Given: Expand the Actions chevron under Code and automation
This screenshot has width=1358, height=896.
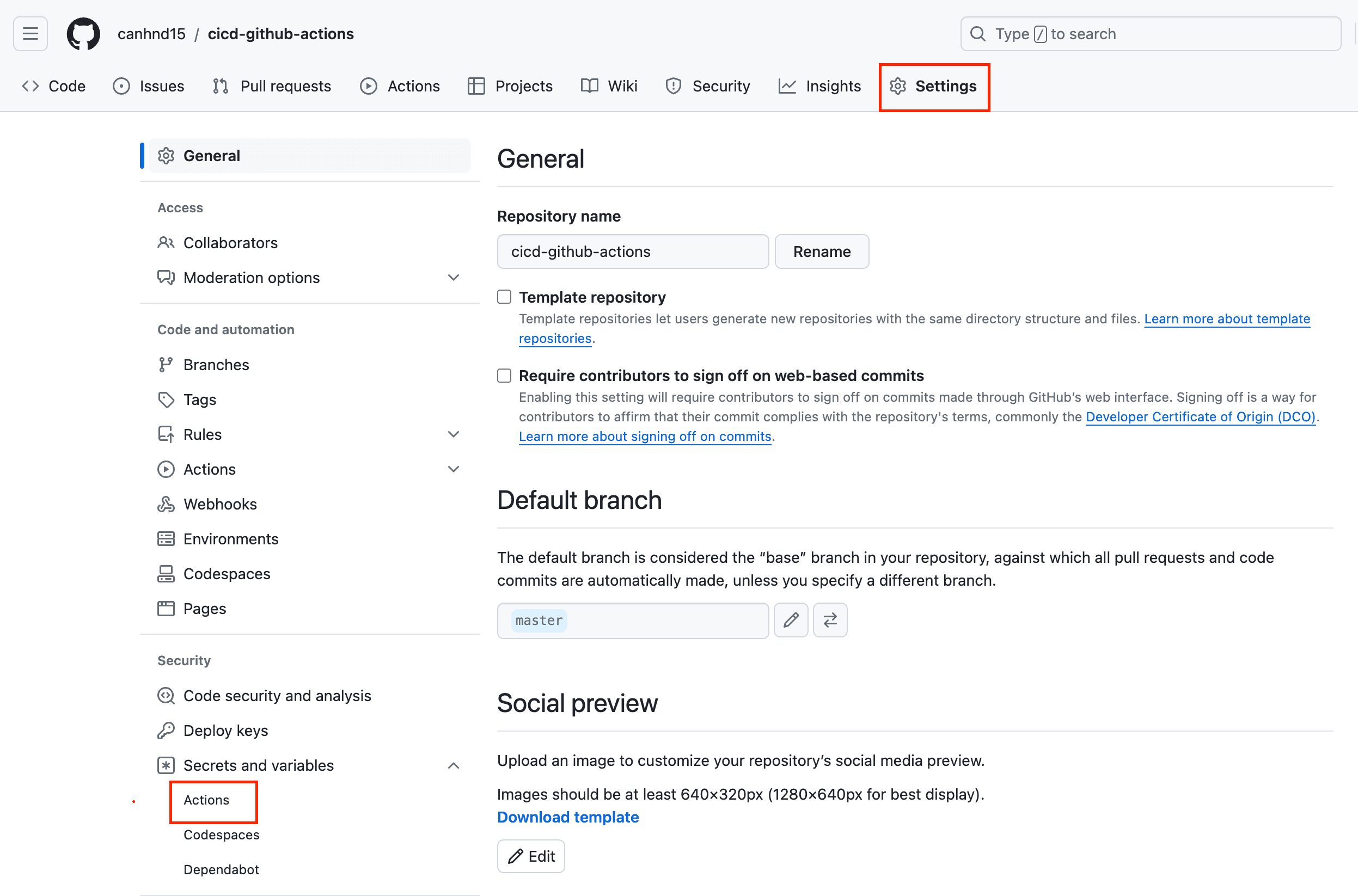Looking at the screenshot, I should [x=454, y=469].
